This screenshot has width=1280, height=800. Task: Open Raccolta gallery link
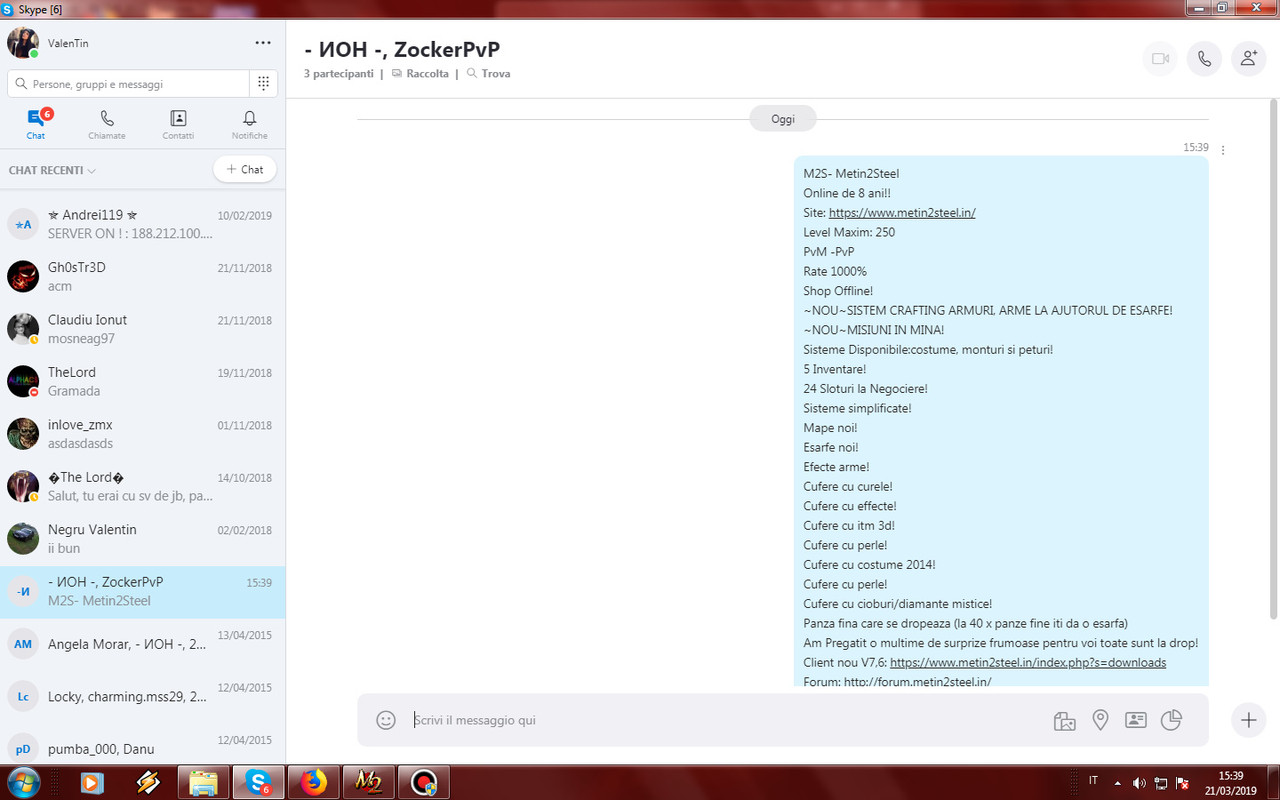pyautogui.click(x=420, y=74)
